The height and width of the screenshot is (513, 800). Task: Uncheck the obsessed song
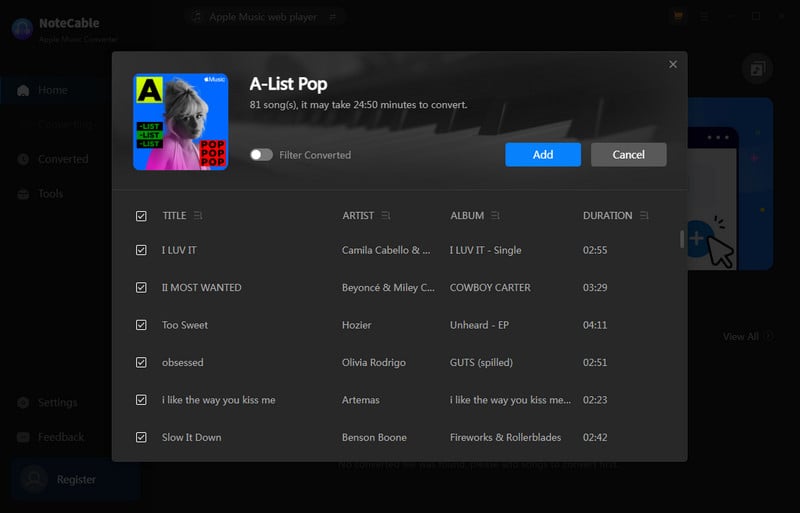[141, 362]
